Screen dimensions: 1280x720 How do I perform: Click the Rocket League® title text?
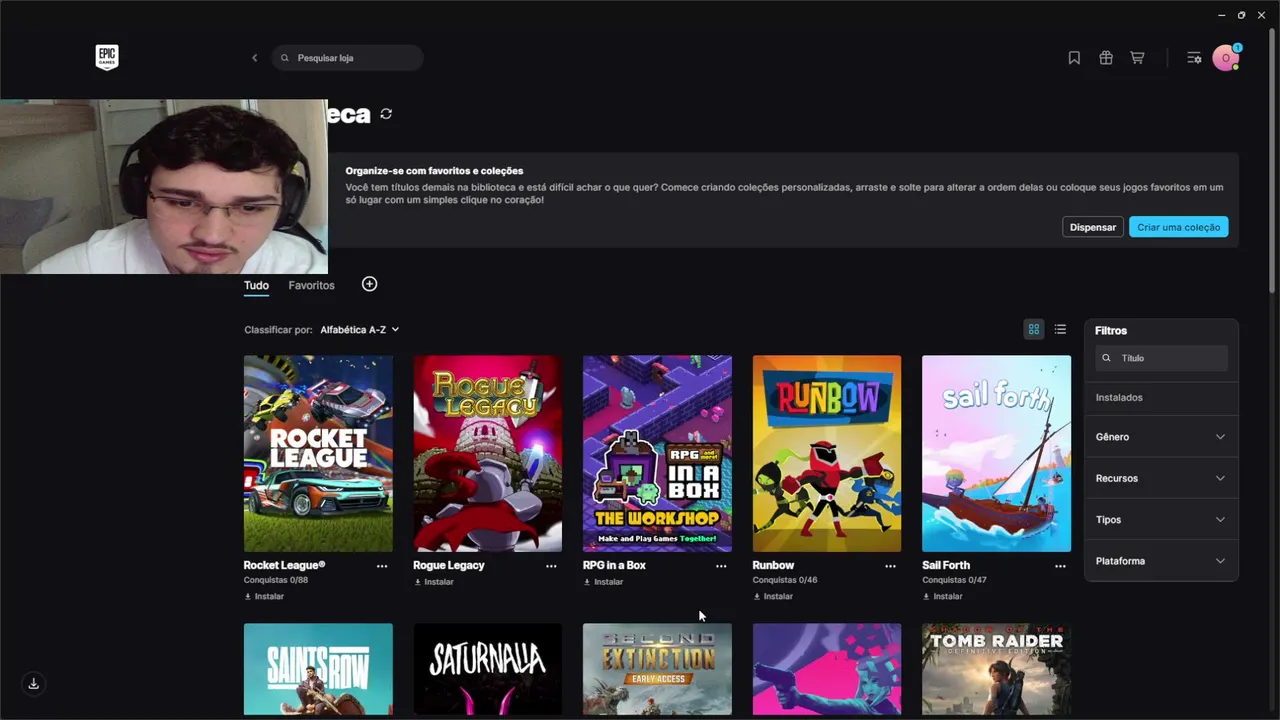tap(284, 565)
